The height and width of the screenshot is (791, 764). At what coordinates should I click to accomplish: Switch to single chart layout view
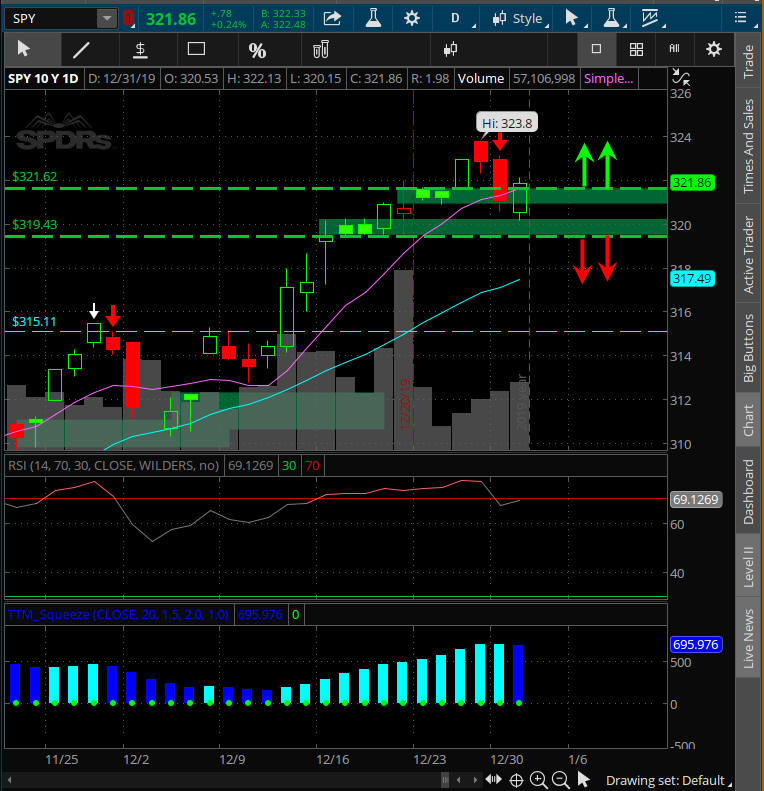(597, 49)
